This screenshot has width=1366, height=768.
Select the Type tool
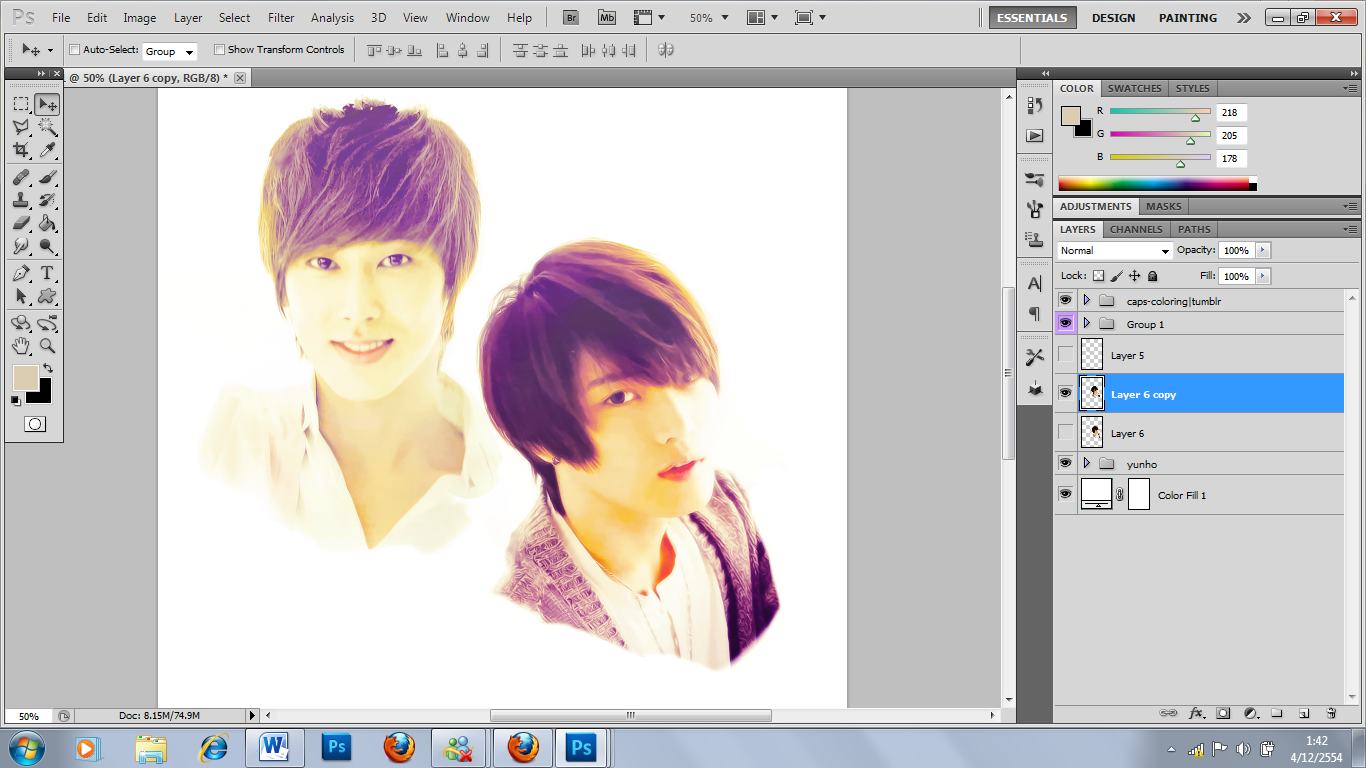(x=47, y=273)
